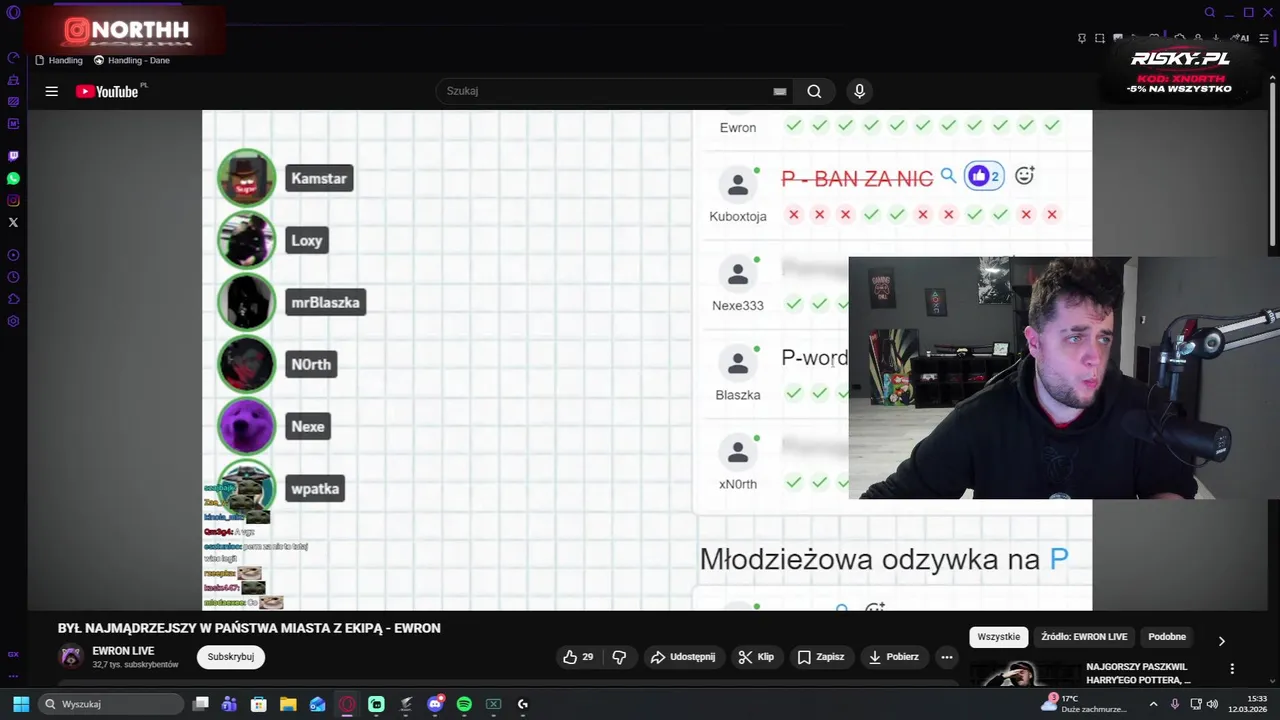Create a clip with Klip button
Viewport: 1280px width, 720px height.
coord(756,657)
